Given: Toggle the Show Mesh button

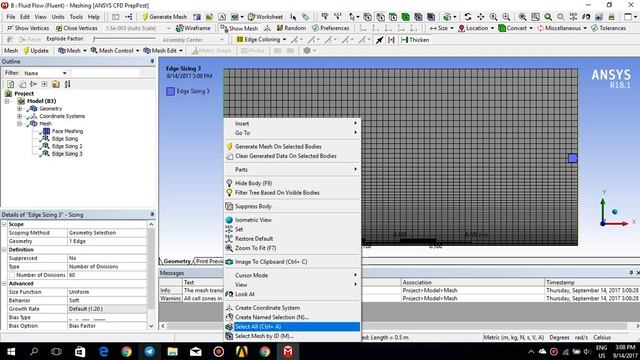Looking at the screenshot, I should (239, 28).
